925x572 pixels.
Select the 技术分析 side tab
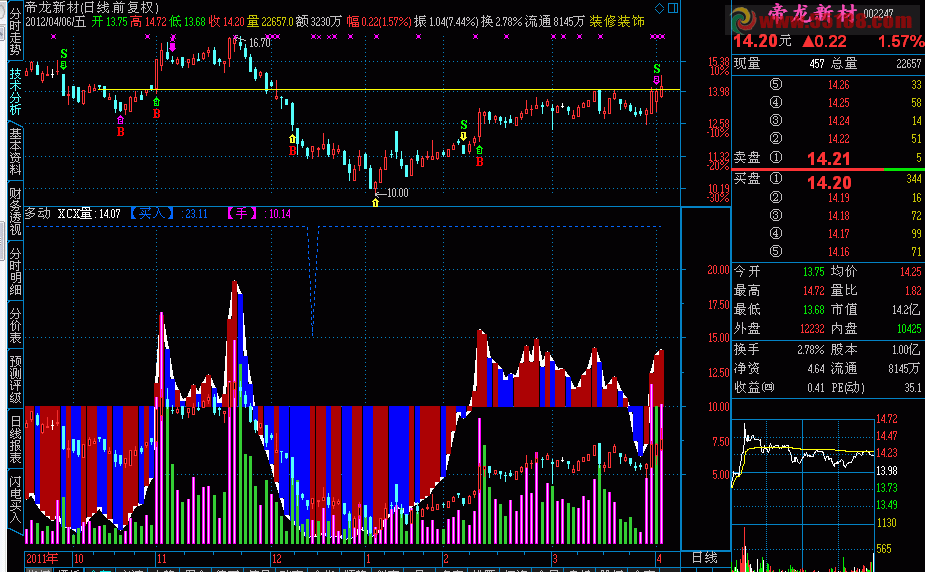pyautogui.click(x=15, y=91)
